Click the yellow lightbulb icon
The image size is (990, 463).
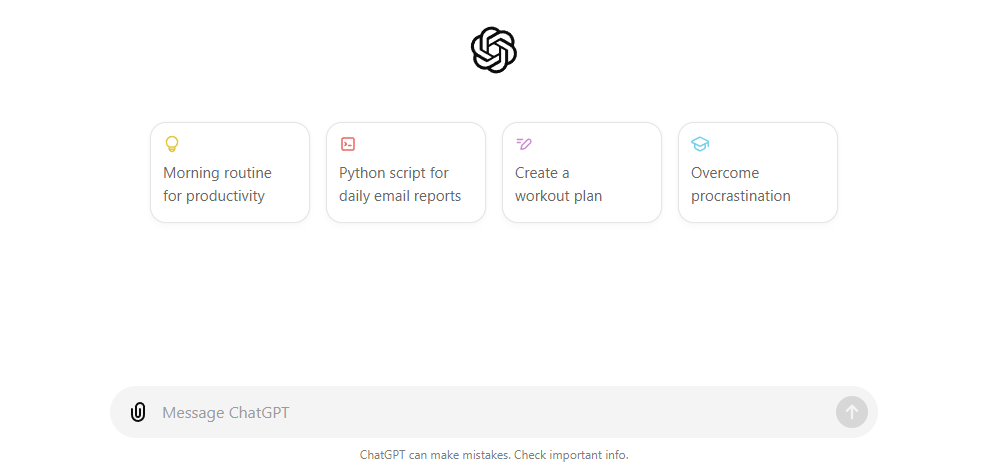(172, 144)
